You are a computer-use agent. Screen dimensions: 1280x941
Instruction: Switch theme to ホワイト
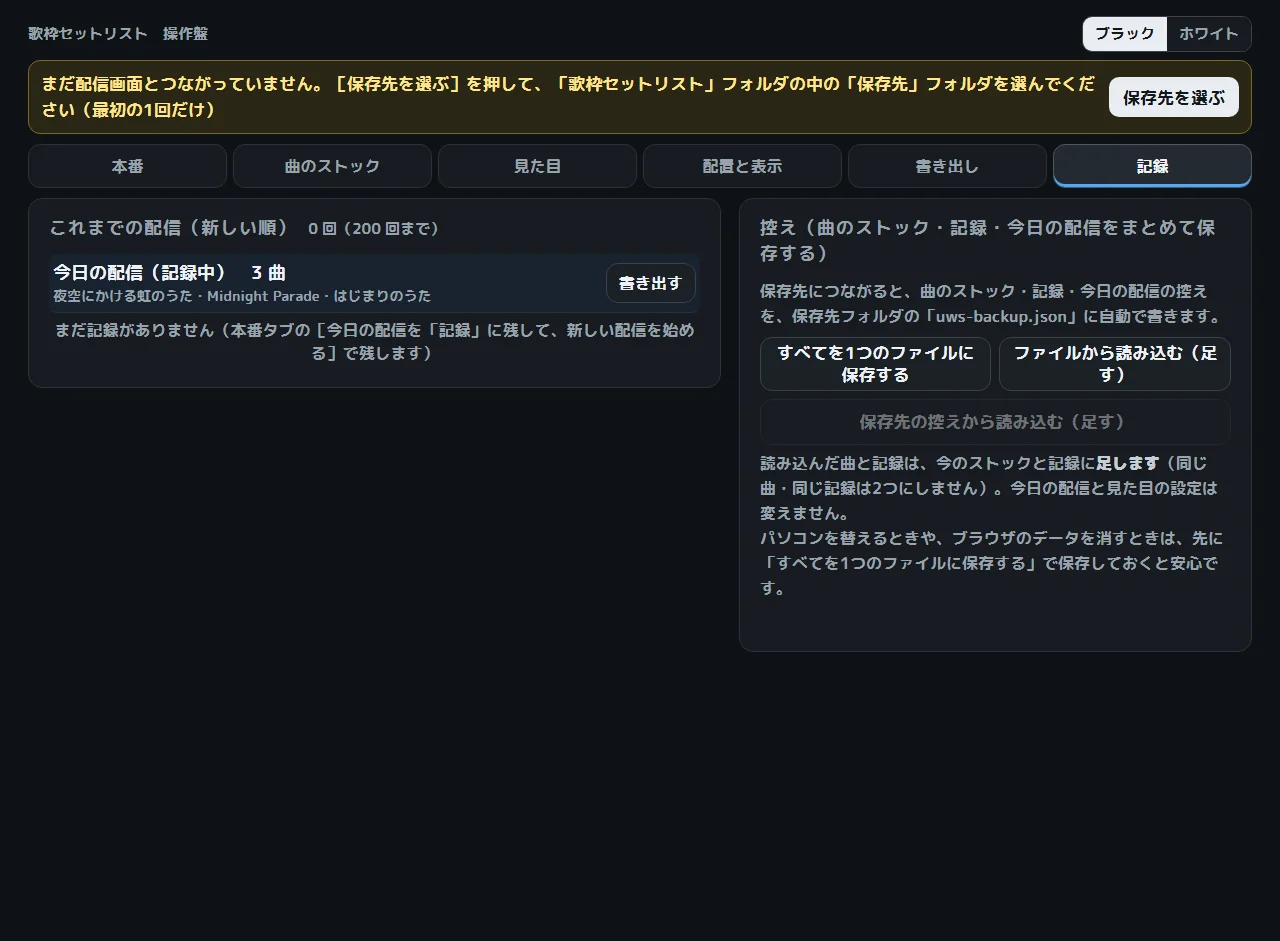point(1209,34)
